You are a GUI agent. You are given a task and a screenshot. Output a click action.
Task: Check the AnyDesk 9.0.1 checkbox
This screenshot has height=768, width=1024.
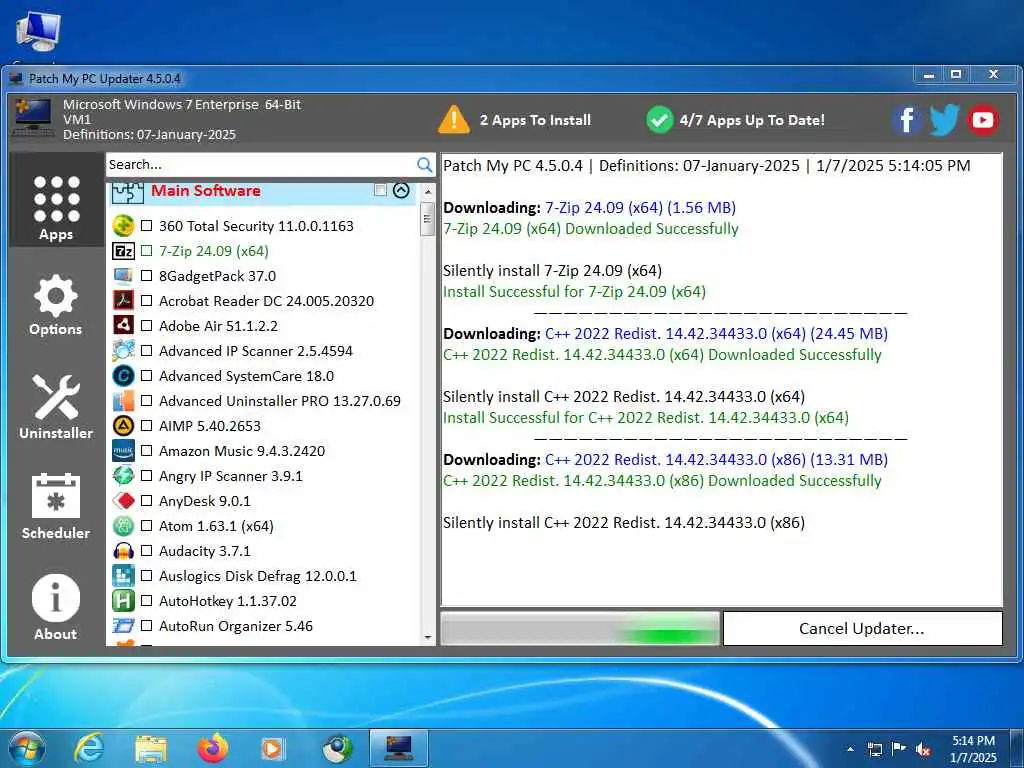[146, 501]
